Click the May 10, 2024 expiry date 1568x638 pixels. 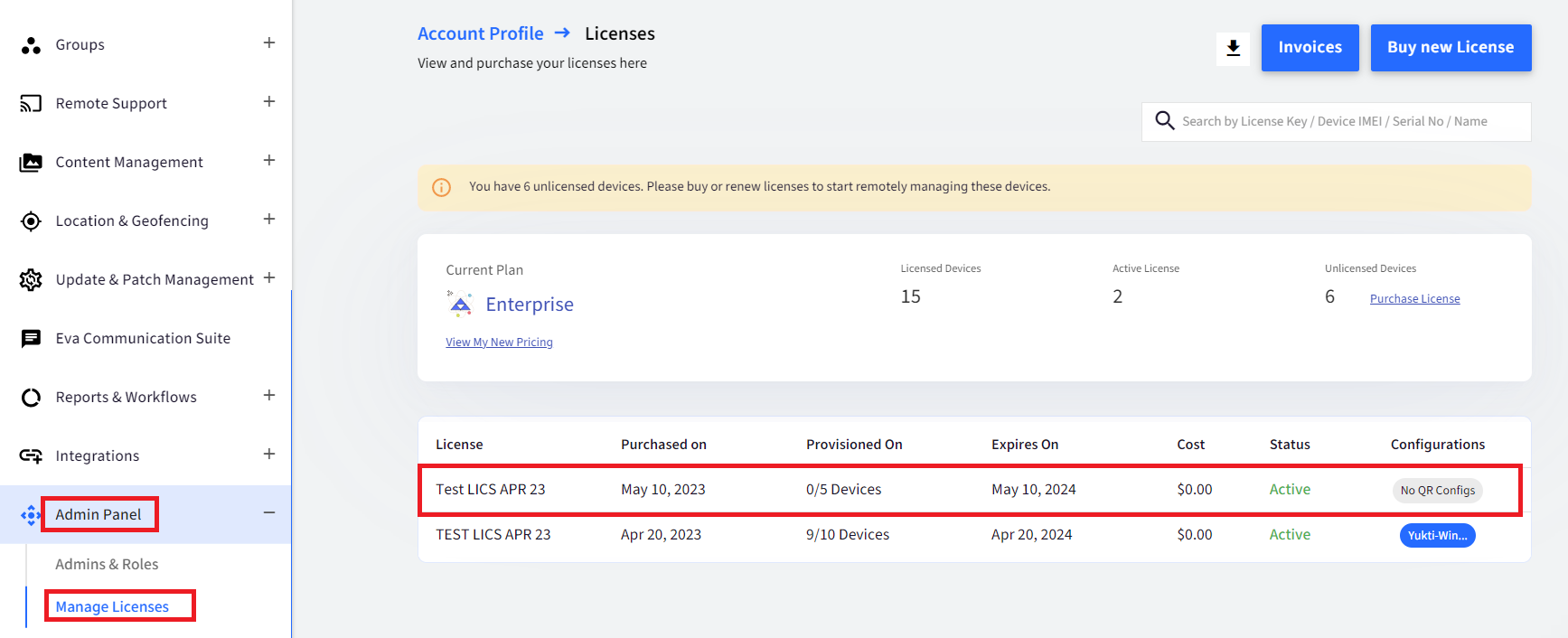point(1034,490)
